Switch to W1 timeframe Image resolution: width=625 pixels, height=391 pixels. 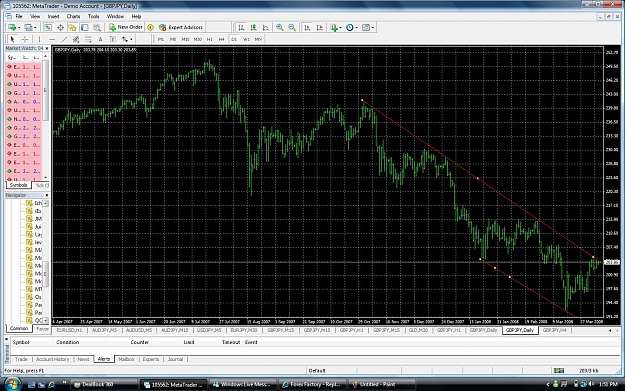coord(246,39)
